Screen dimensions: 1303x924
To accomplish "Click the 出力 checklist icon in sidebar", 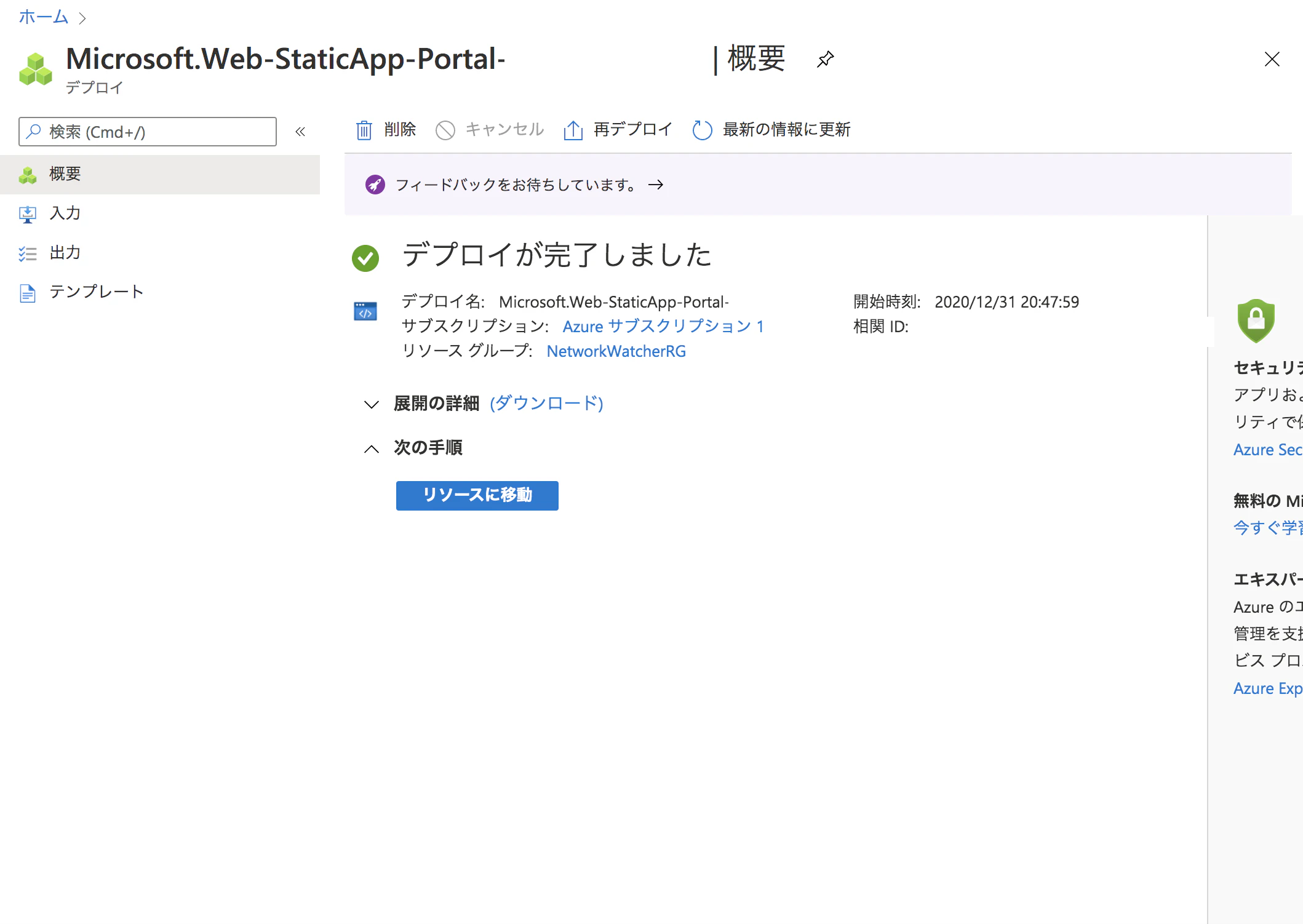I will (x=27, y=253).
